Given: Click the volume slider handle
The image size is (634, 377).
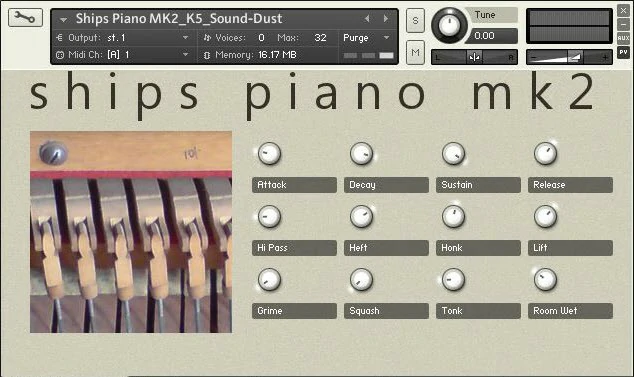Looking at the screenshot, I should (575, 57).
